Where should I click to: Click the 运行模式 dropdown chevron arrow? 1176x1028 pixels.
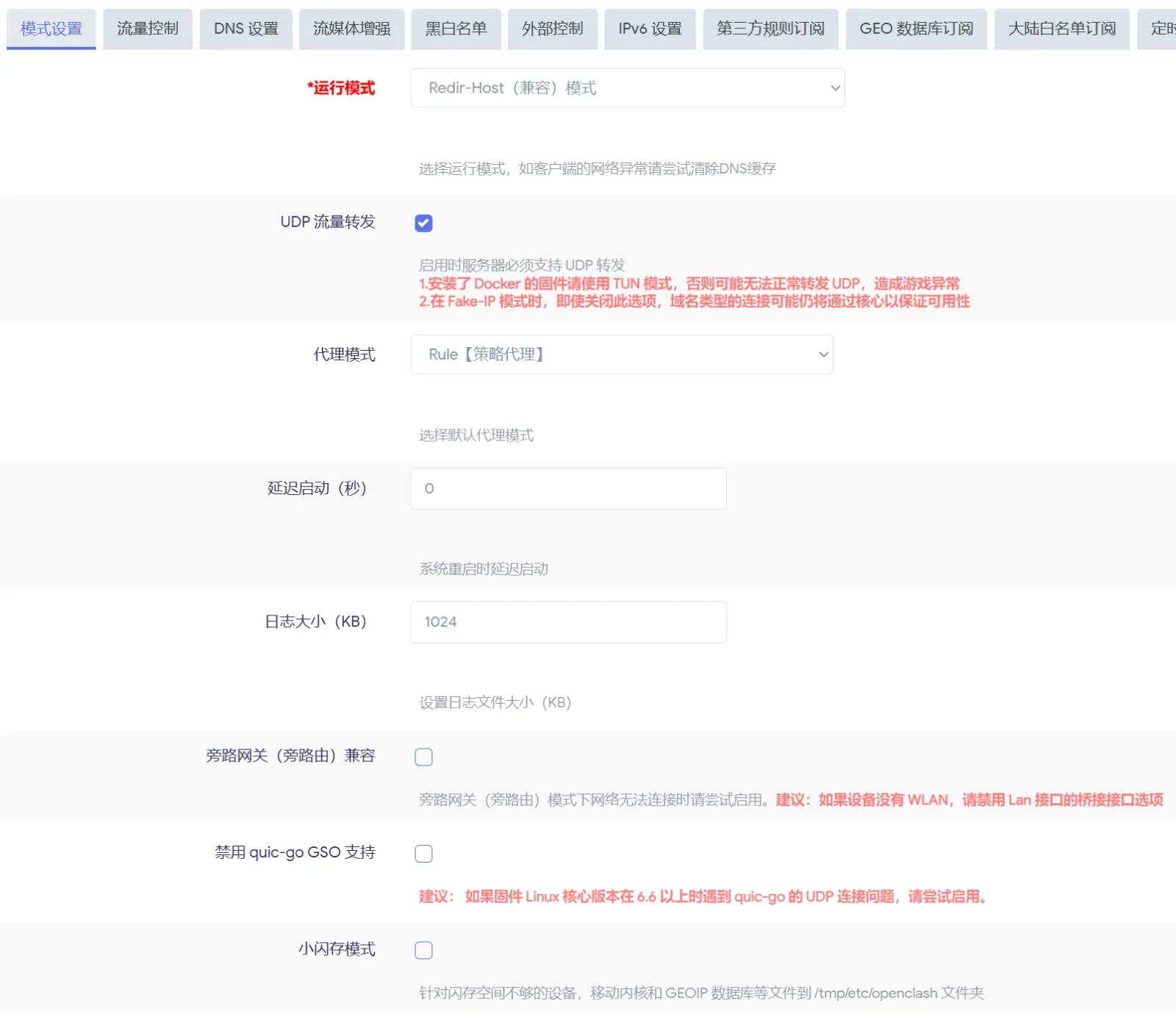pos(835,88)
